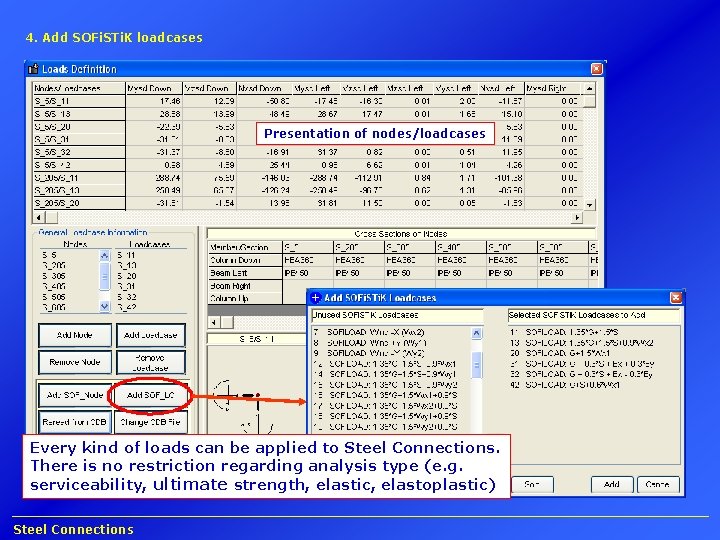Image resolution: width=720 pixels, height=540 pixels.
Task: Click the Cross Sections table scroll-left arrow
Action: [x=214, y=322]
